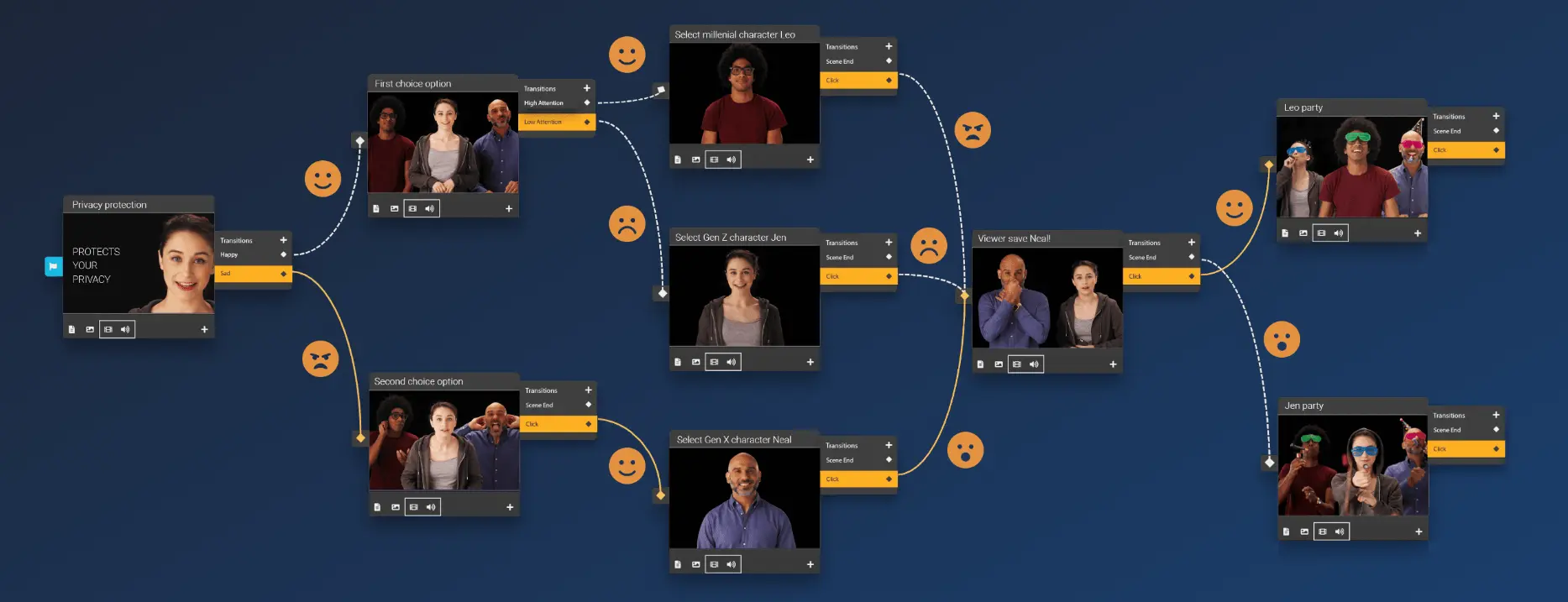Click the plus at bottom of Privacy protection node
This screenshot has height=602, width=1568.
204,329
